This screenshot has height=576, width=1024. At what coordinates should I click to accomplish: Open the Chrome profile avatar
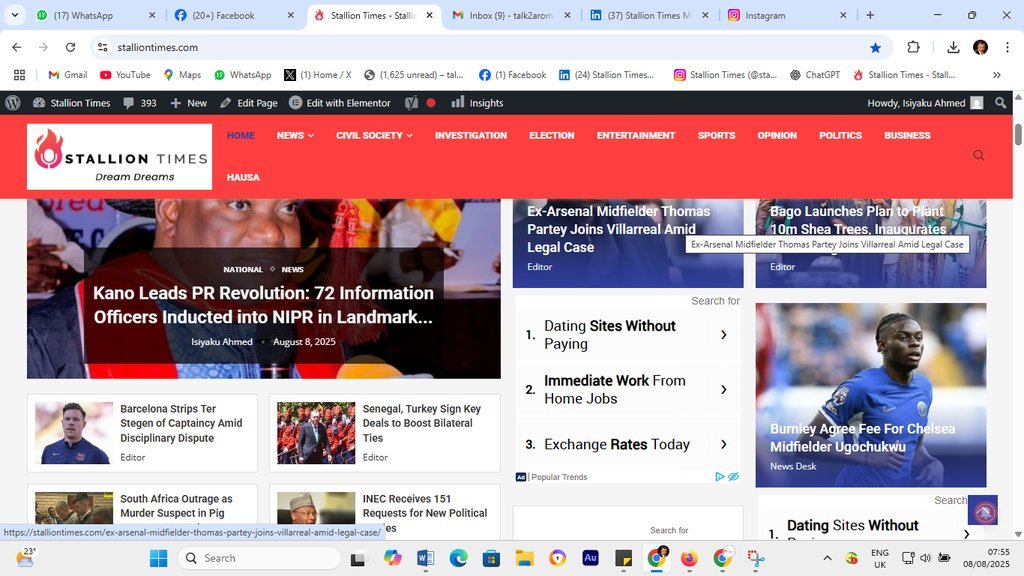click(980, 47)
